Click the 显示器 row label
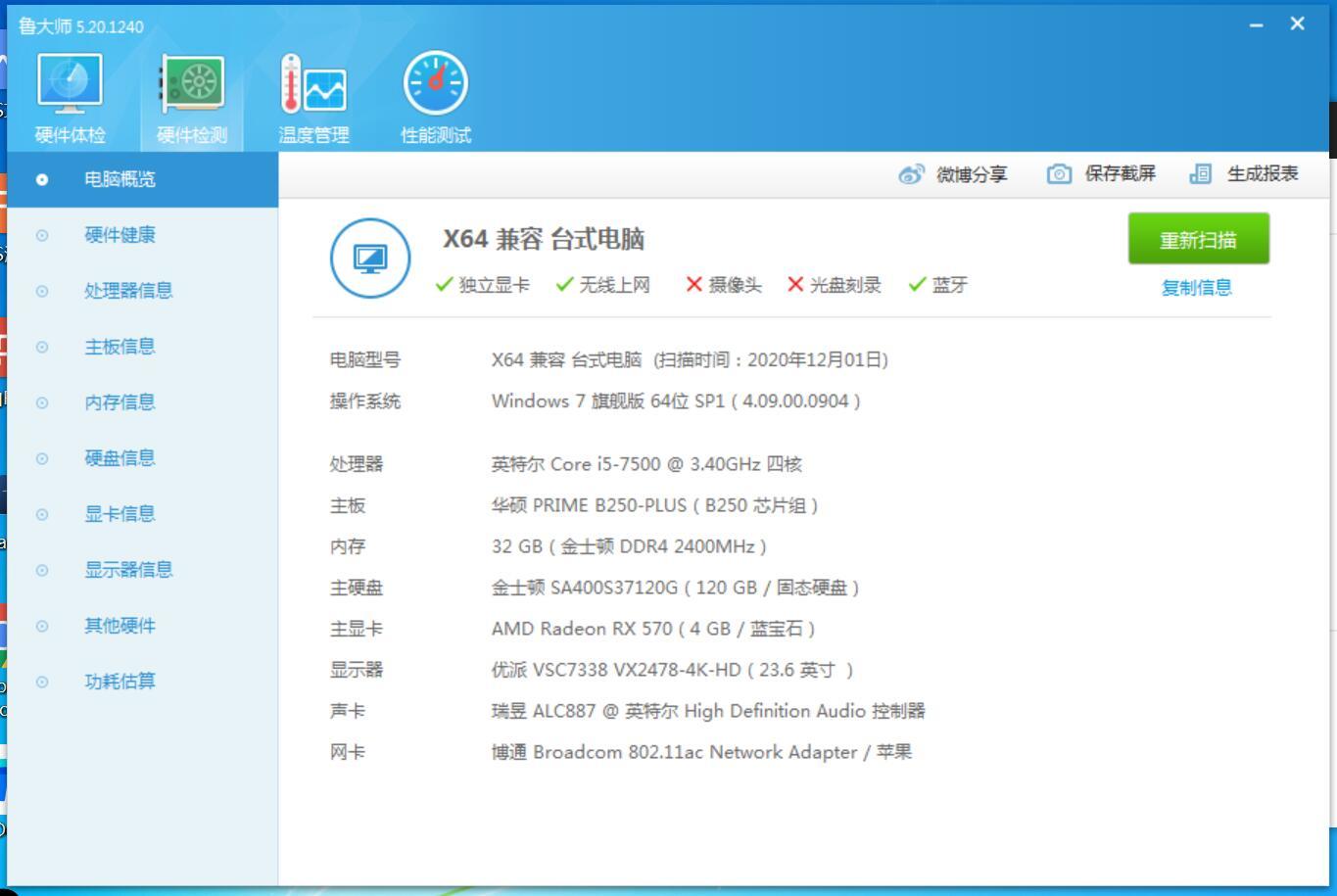 tap(357, 670)
